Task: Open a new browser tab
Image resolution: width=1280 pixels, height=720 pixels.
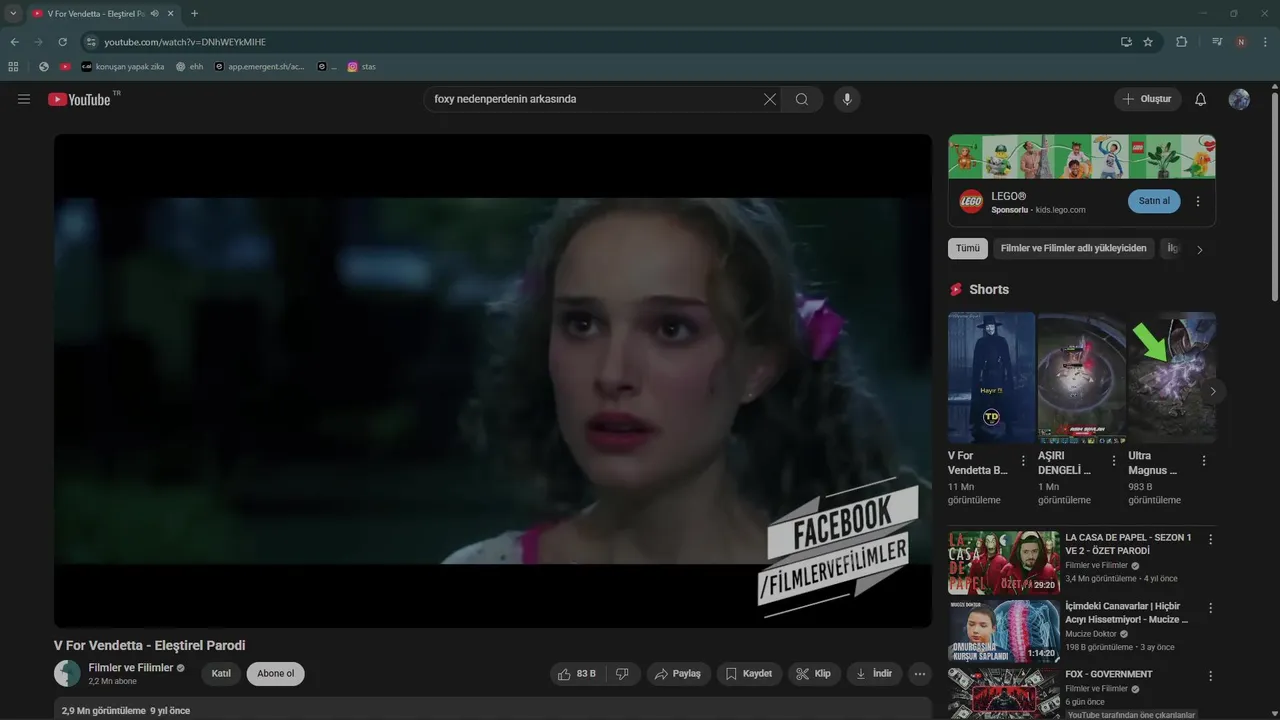Action: [194, 14]
